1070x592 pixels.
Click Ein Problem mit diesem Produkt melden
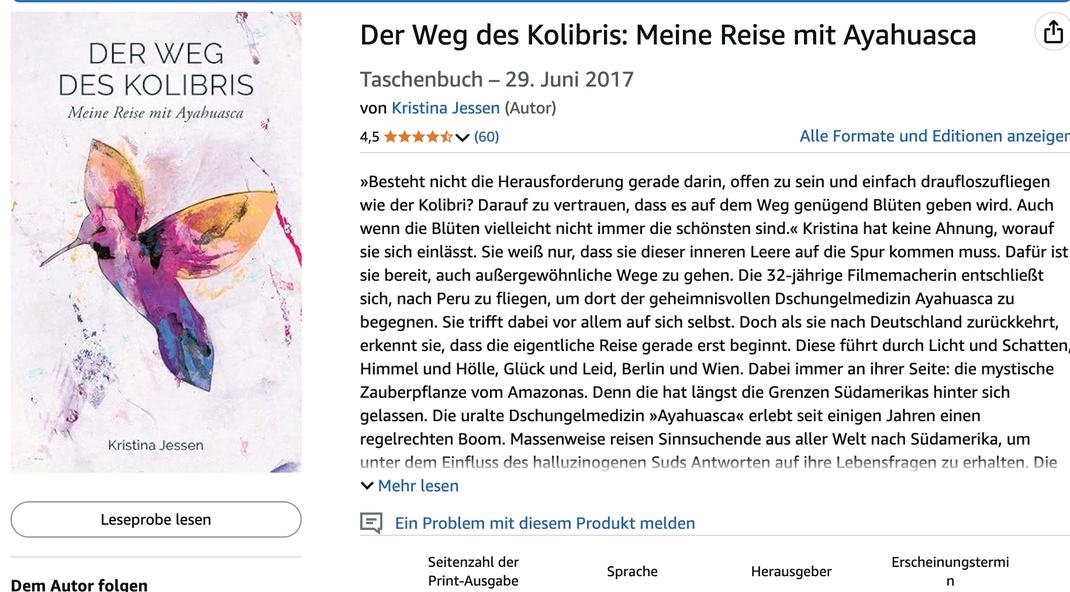click(x=545, y=523)
